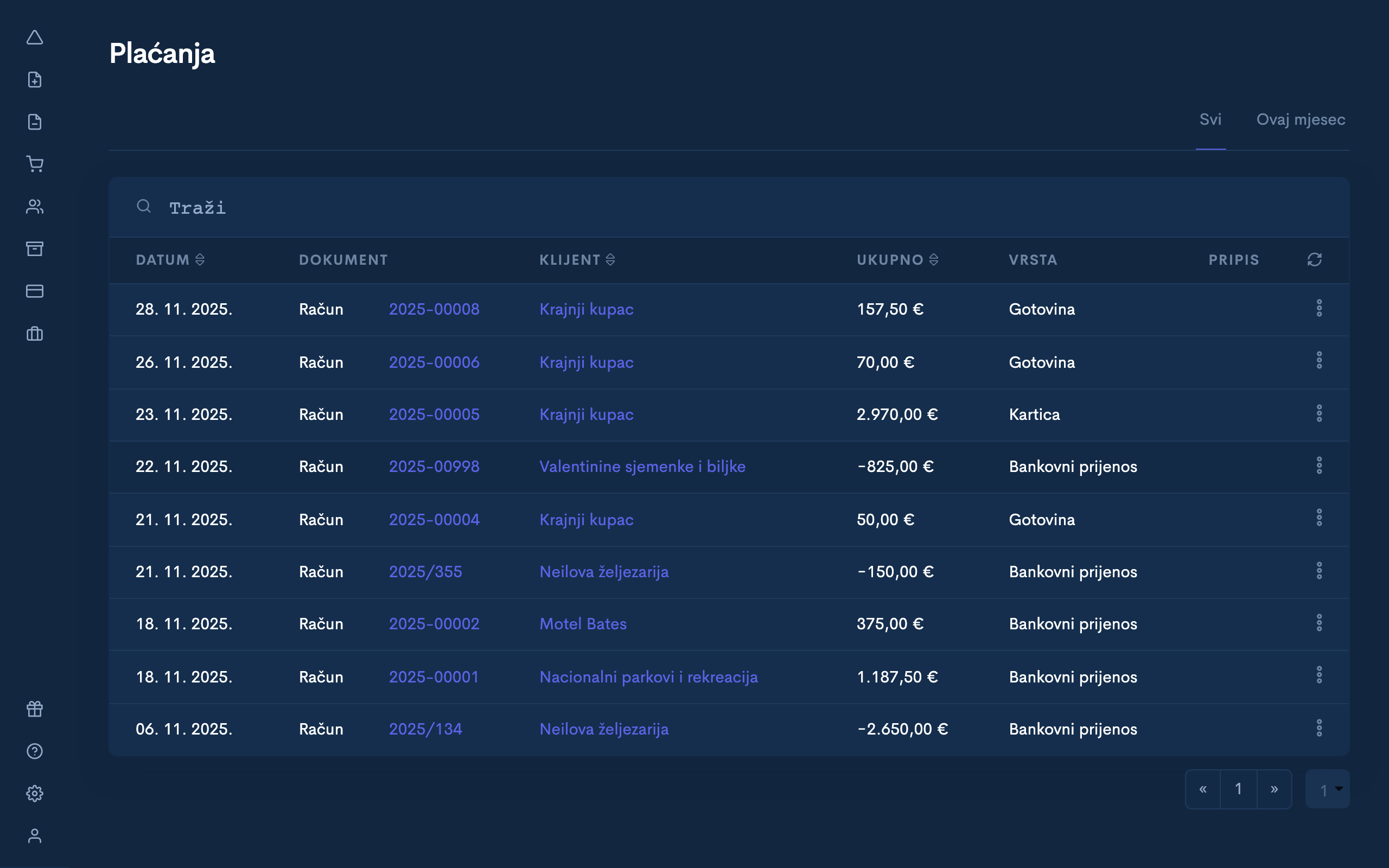Open help via the question mark icon
Viewport: 1389px width, 868px height.
tap(34, 751)
